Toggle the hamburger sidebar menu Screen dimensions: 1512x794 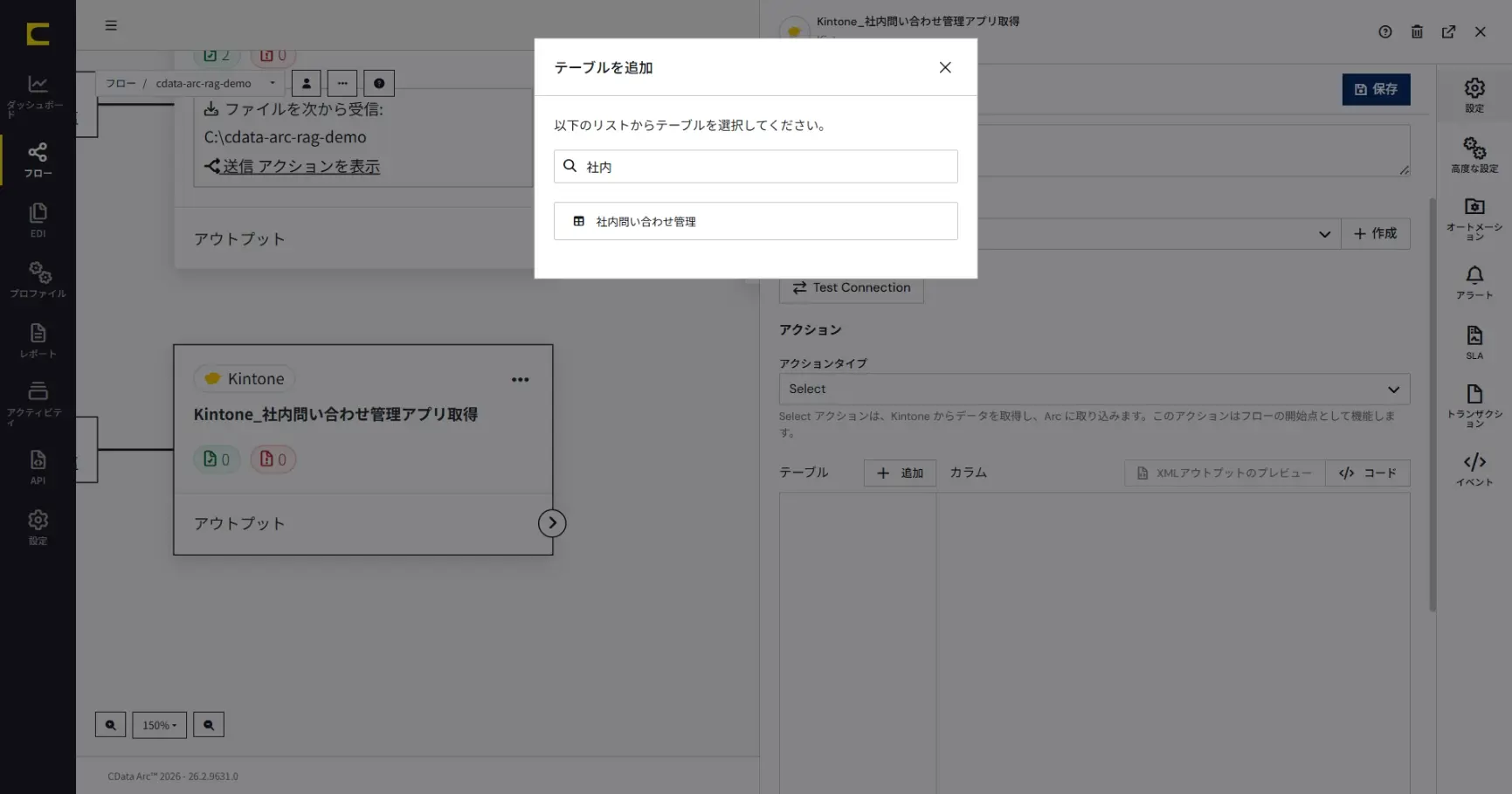pos(111,25)
